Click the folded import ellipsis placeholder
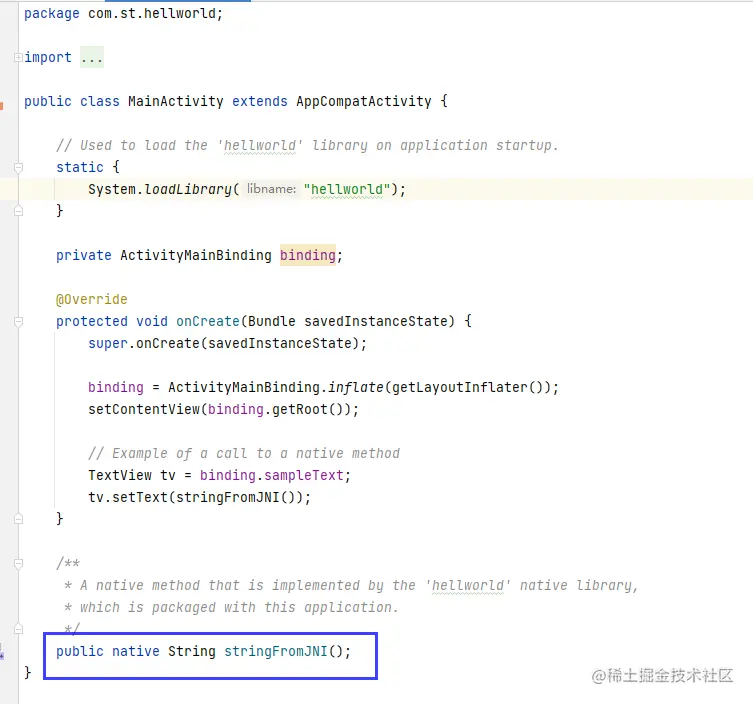This screenshot has height=704, width=753. (x=92, y=58)
